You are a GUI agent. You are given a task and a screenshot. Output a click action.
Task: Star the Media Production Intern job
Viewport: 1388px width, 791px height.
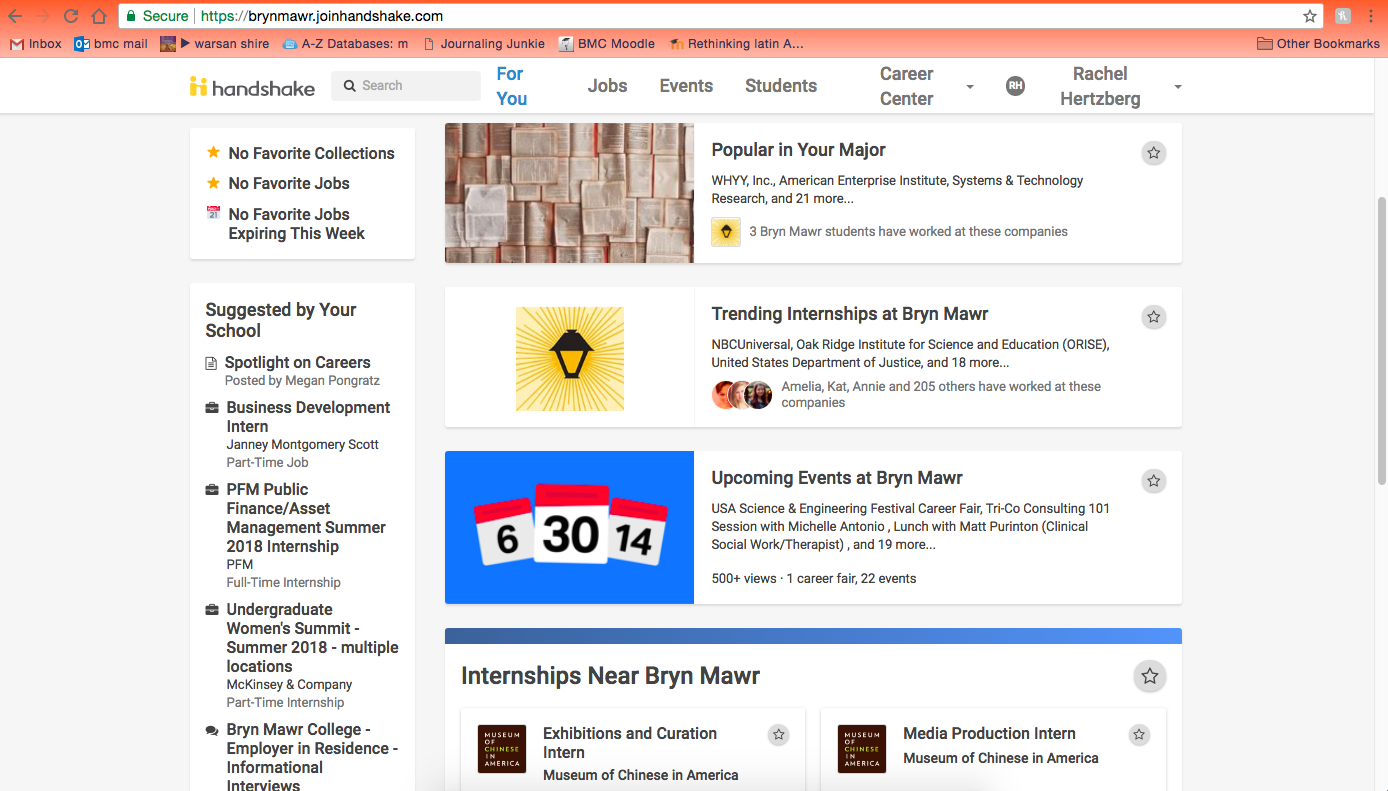point(1139,735)
